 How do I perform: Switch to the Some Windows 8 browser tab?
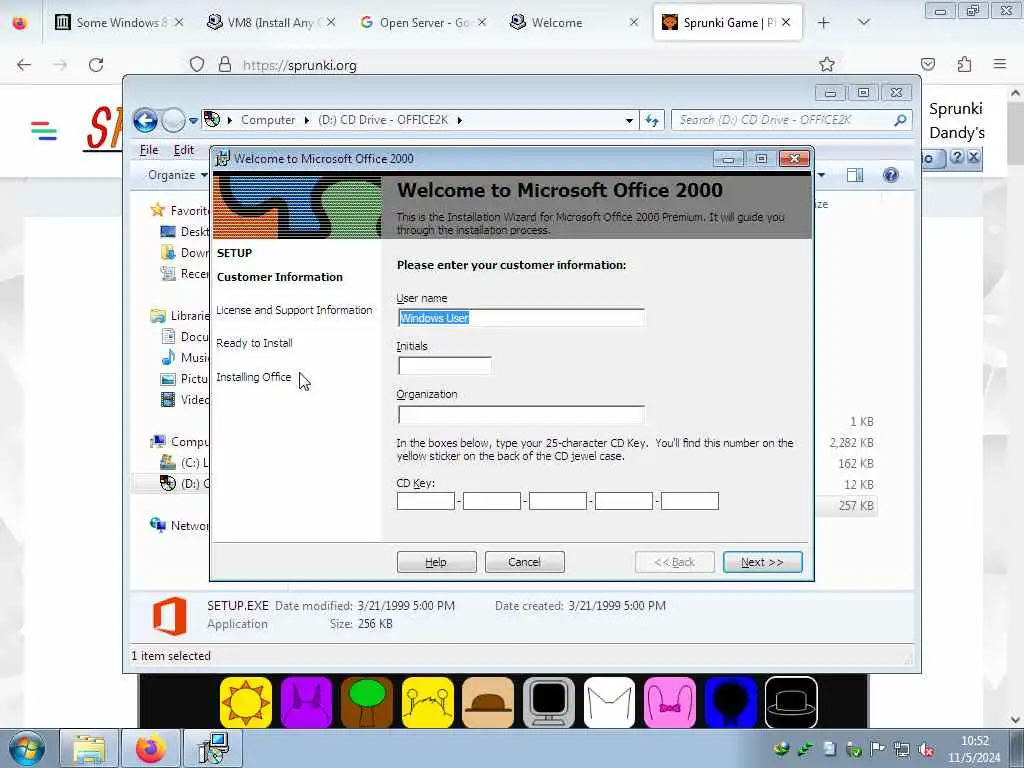pos(119,23)
